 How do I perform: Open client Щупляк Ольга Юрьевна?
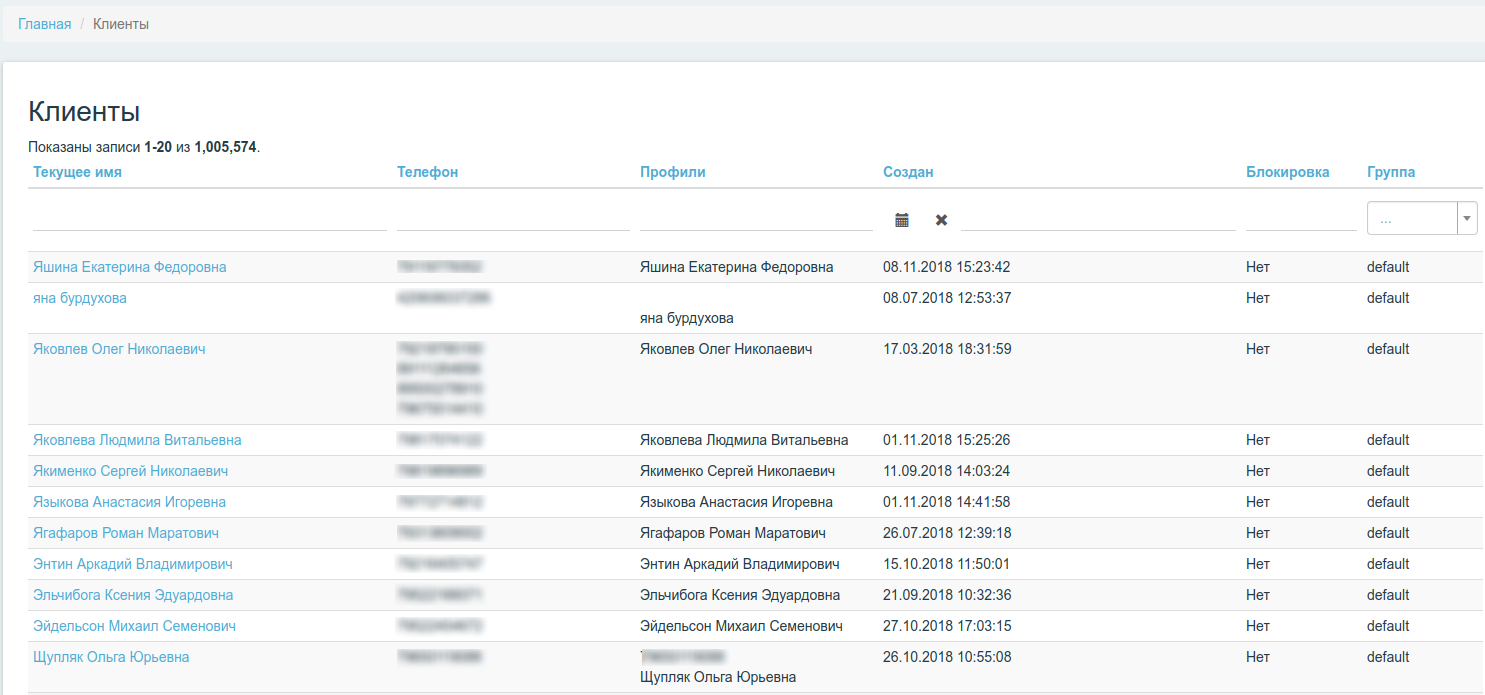[x=111, y=657]
